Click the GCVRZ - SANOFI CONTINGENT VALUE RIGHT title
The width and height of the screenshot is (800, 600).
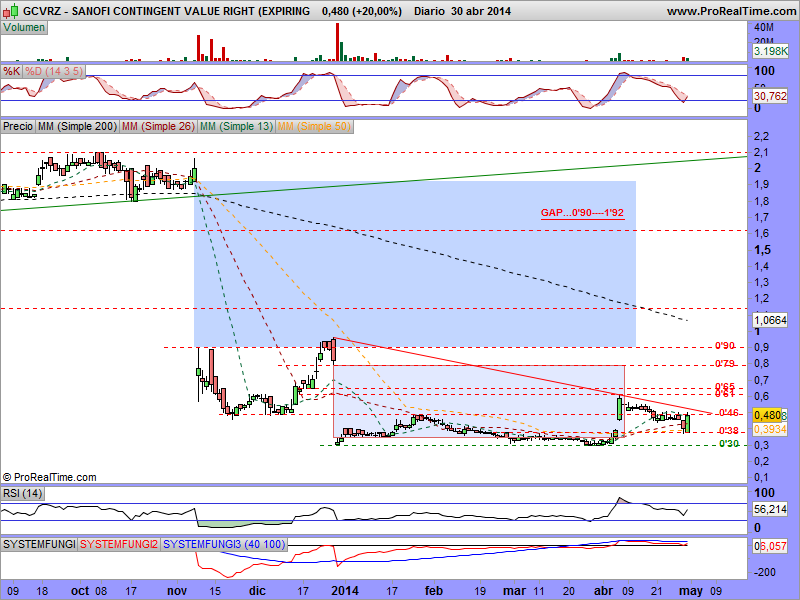point(166,11)
